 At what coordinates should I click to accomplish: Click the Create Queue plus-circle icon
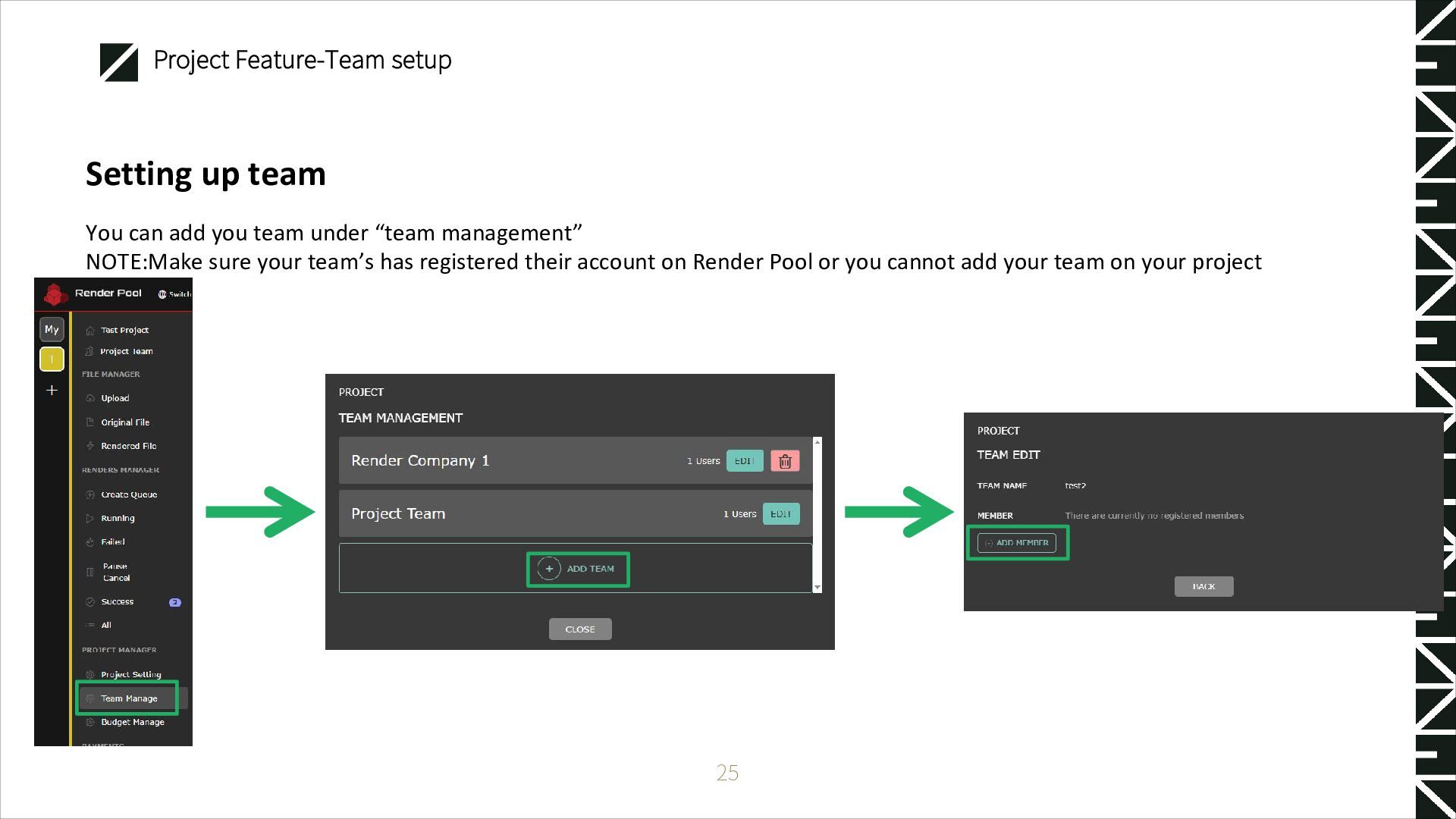[x=90, y=494]
